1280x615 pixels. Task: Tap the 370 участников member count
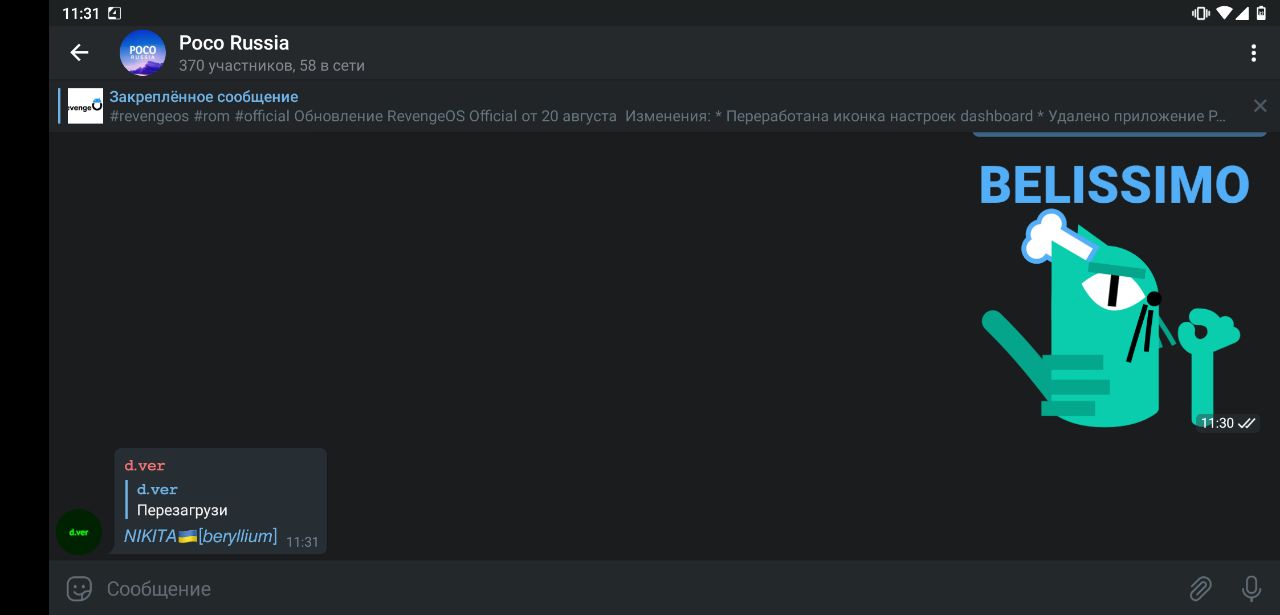click(x=237, y=66)
